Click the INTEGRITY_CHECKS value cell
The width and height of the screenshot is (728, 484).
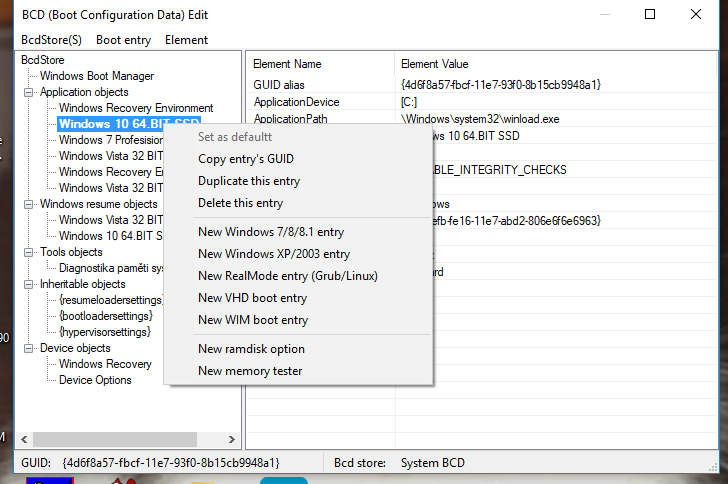tap(499, 170)
